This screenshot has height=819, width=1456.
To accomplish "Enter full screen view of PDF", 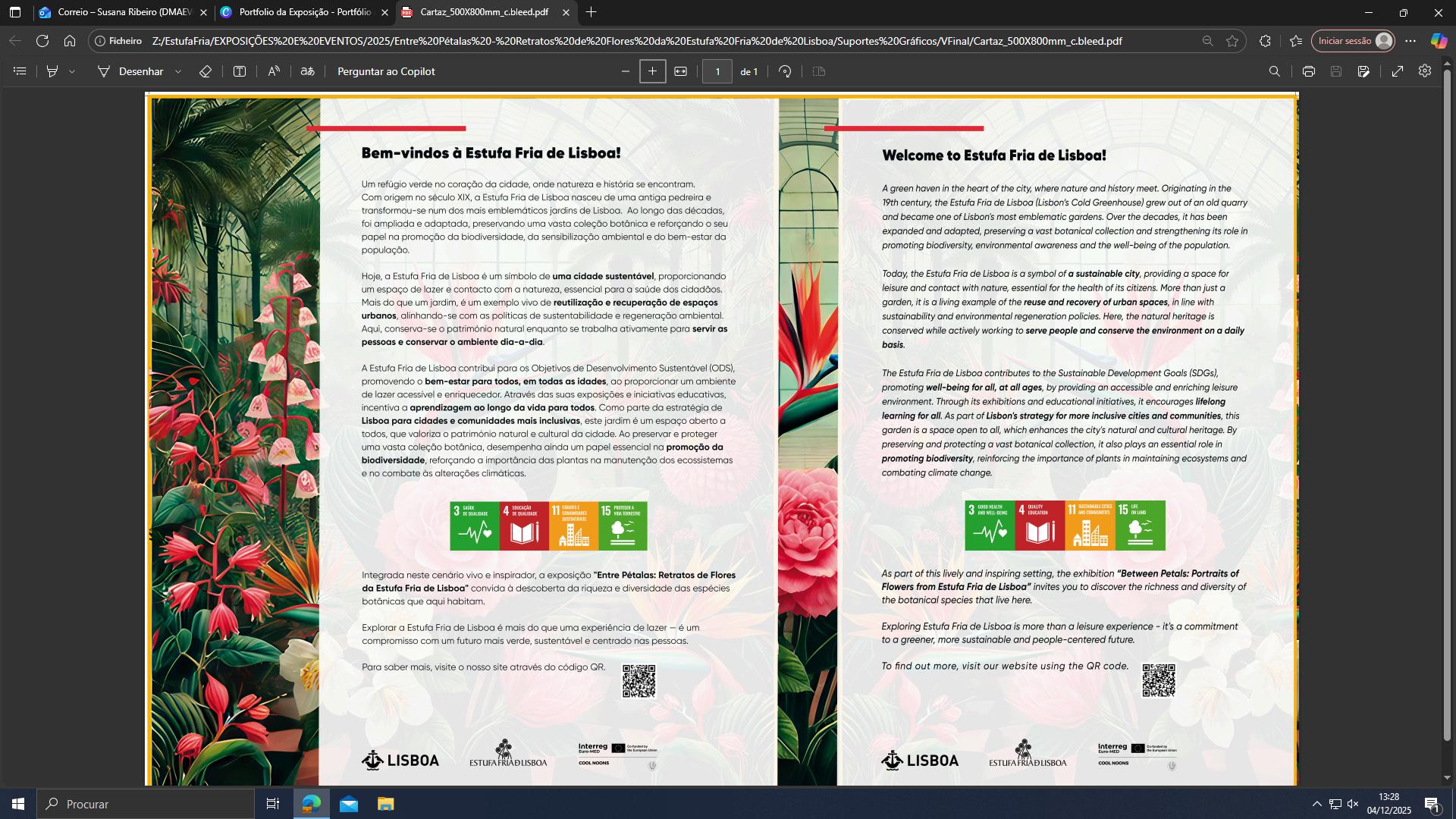I will [x=1397, y=71].
